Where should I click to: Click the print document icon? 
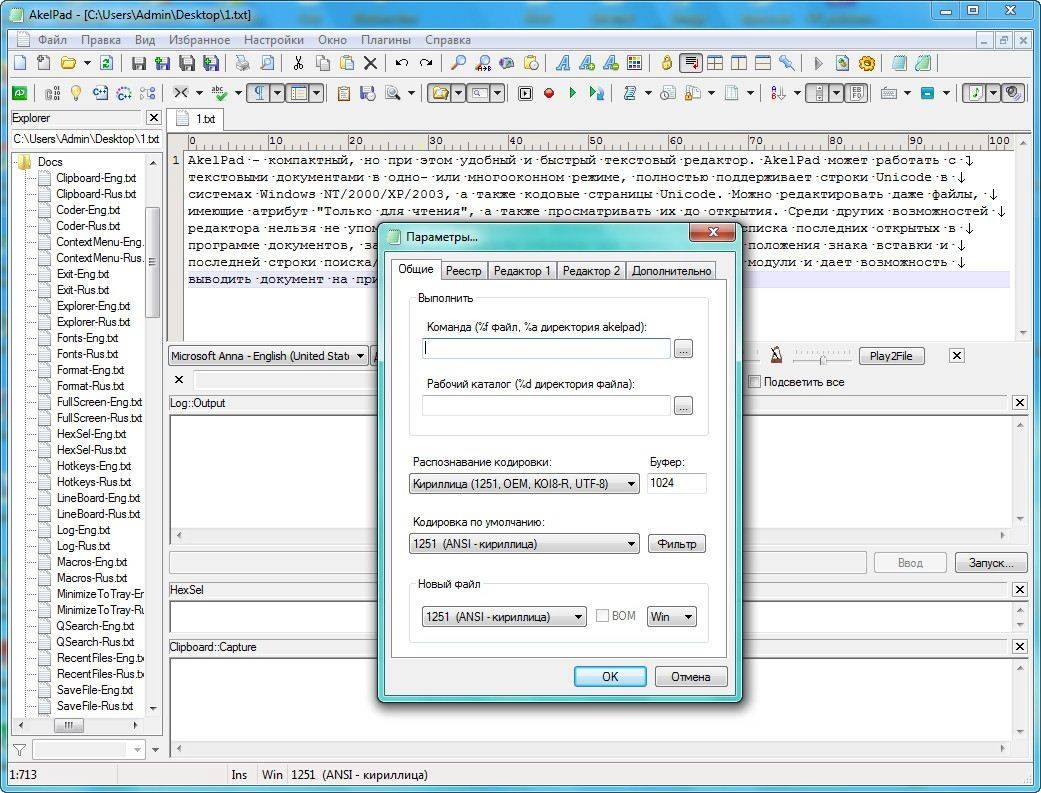[243, 63]
